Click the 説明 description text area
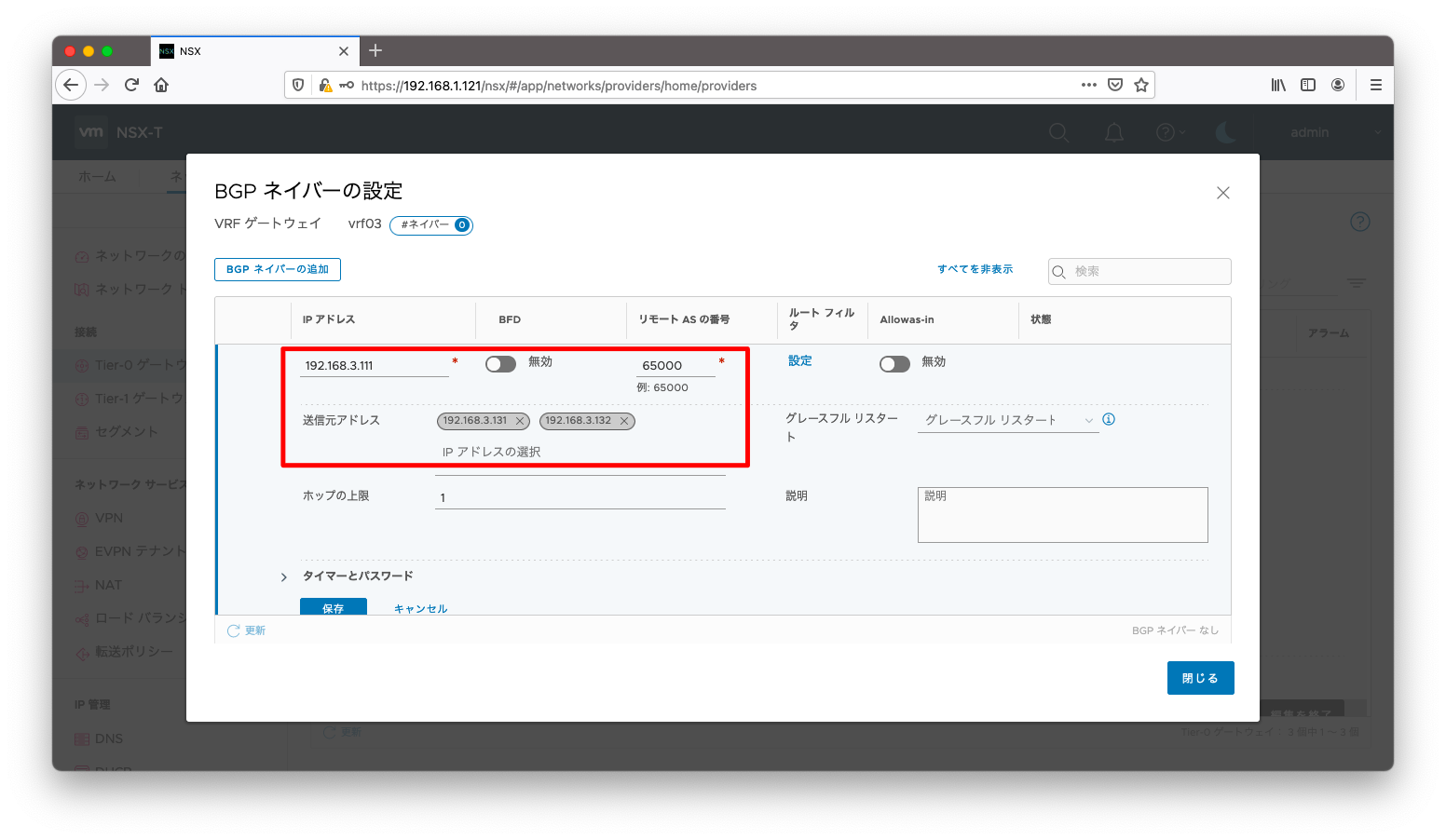 point(1063,515)
